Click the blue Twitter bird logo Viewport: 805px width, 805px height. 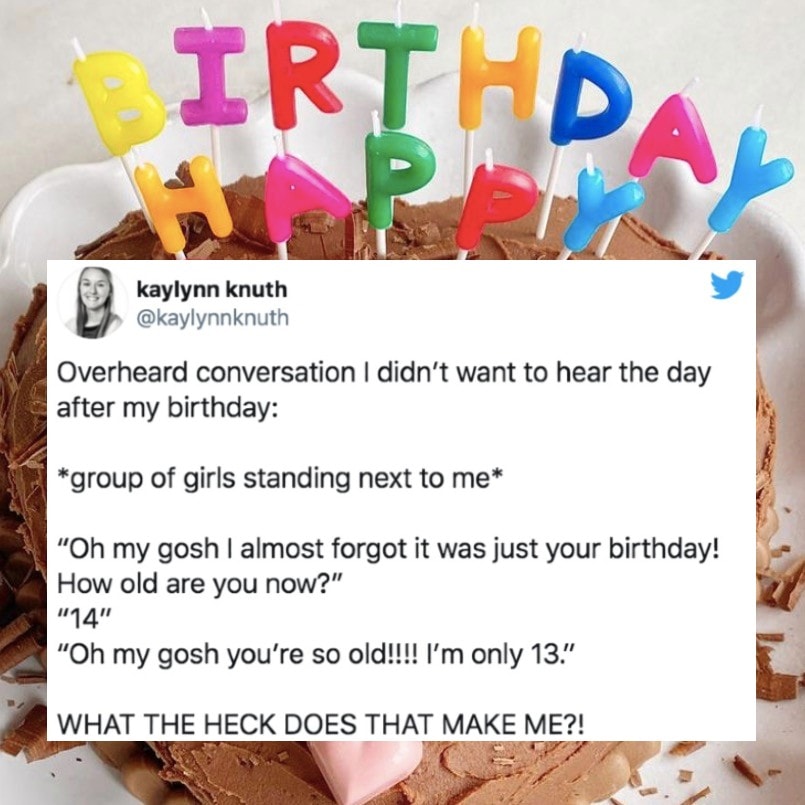pos(727,285)
